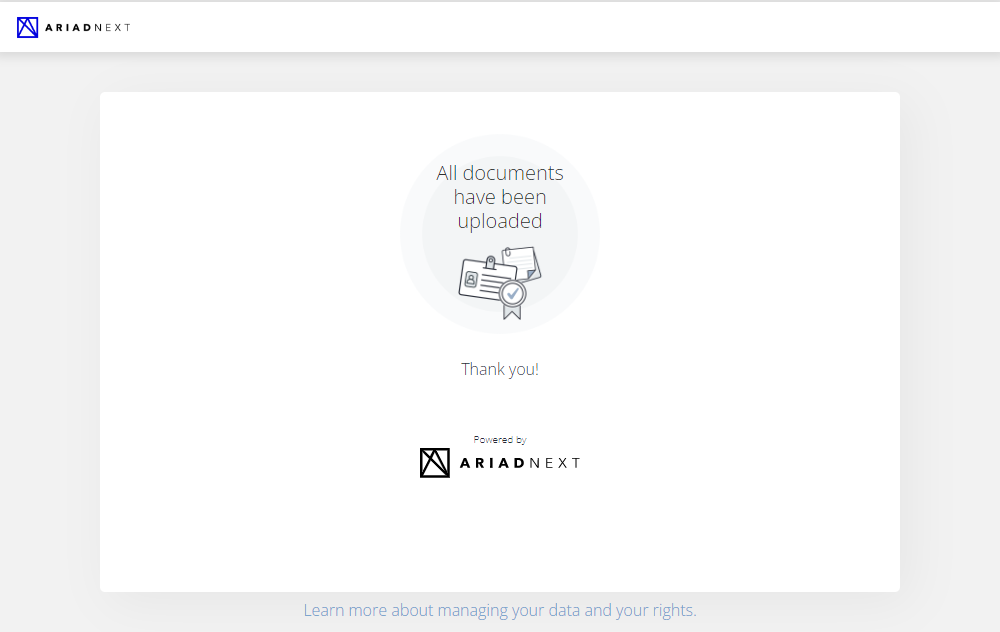Click the word 'uploaded' in the heading
Viewport: 1000px width, 632px height.
coord(500,221)
